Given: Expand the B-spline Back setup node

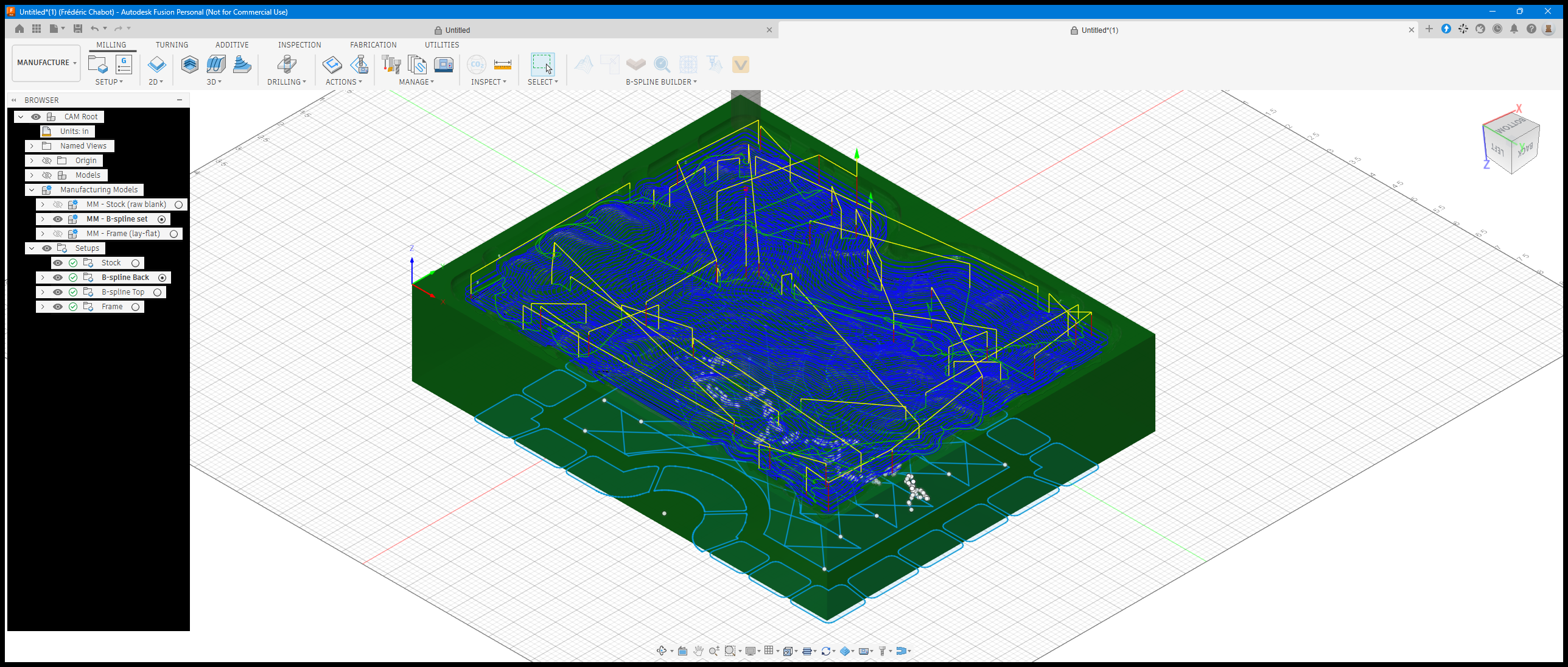Looking at the screenshot, I should [x=43, y=278].
